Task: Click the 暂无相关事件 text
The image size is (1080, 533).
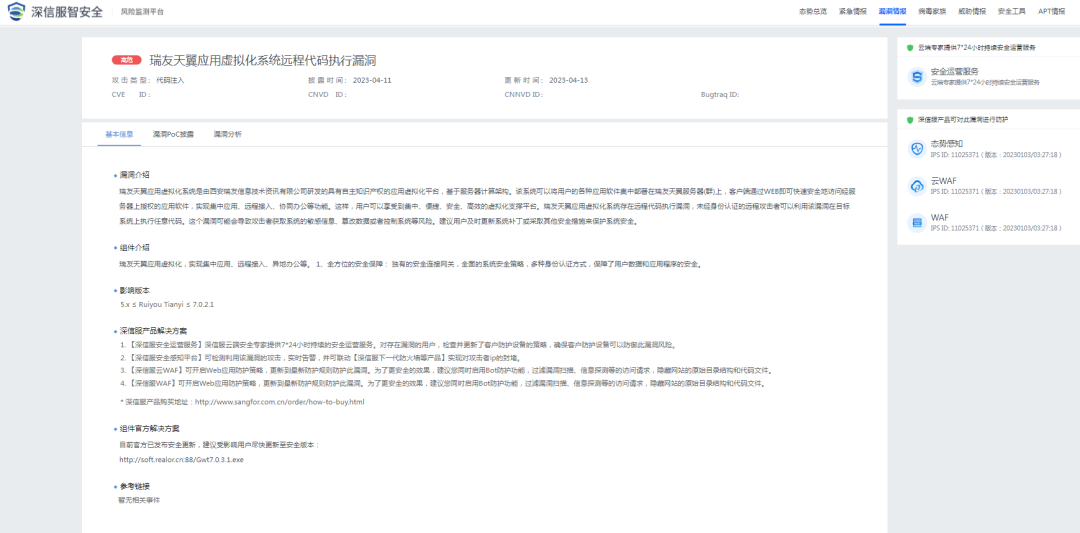Action: (139, 500)
